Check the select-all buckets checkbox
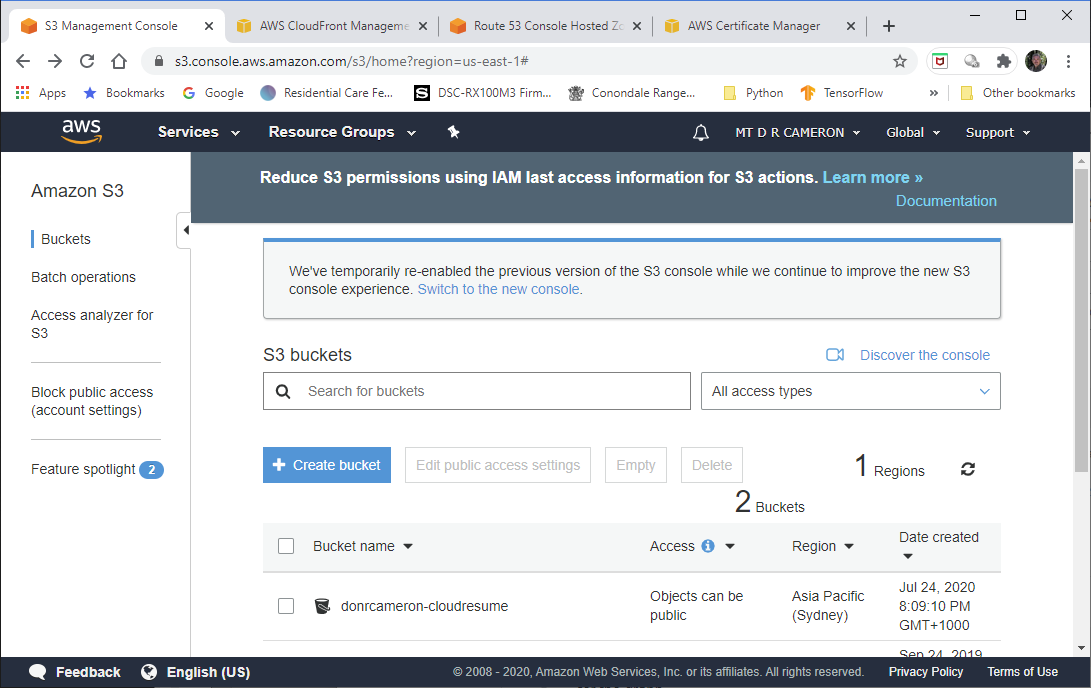 (286, 546)
